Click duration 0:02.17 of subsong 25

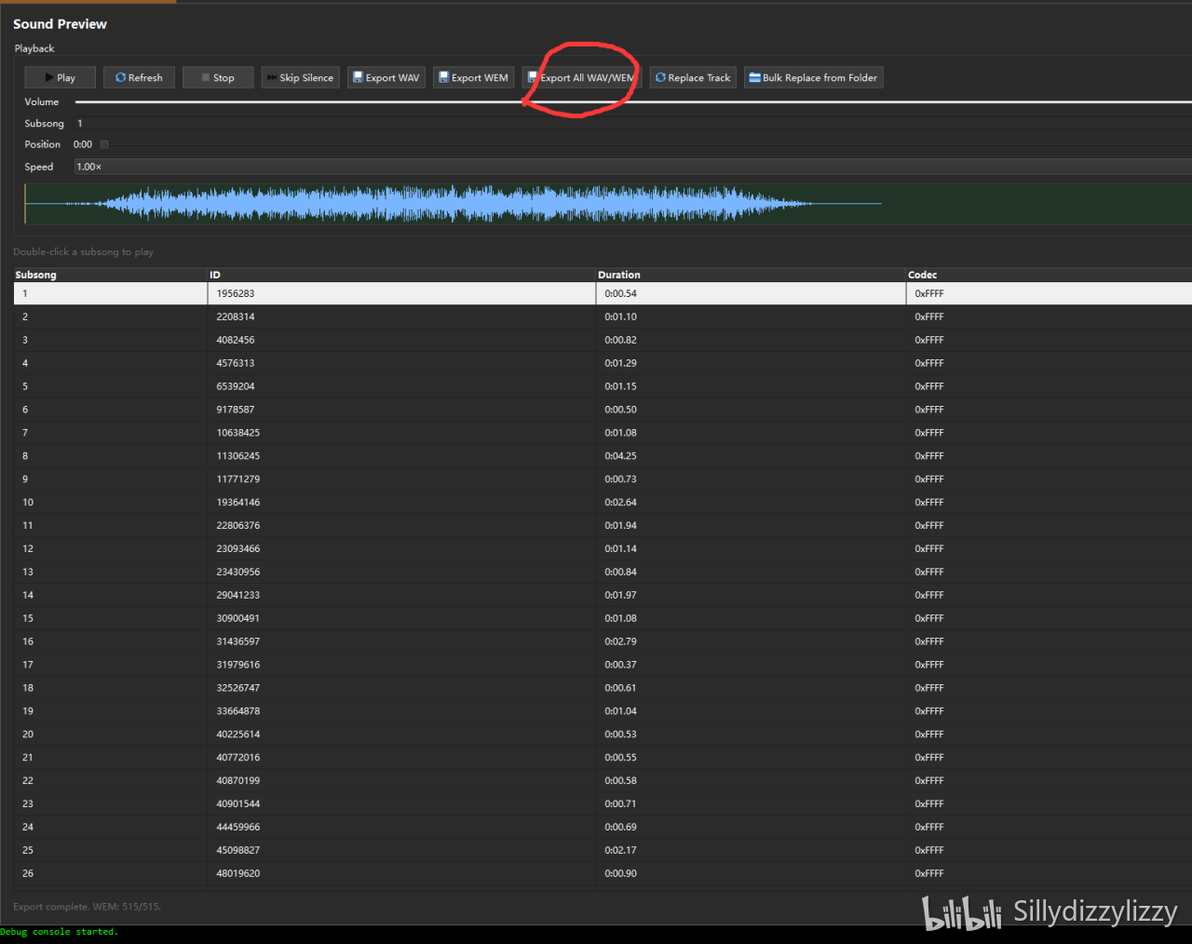(620, 850)
